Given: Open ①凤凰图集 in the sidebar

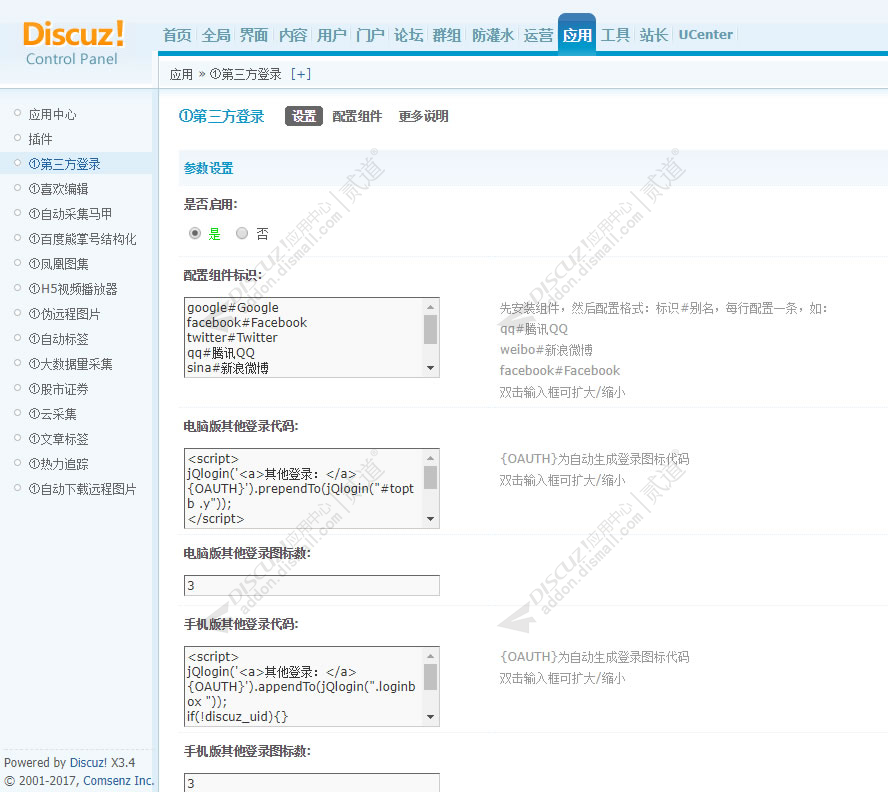Looking at the screenshot, I should [x=58, y=264].
